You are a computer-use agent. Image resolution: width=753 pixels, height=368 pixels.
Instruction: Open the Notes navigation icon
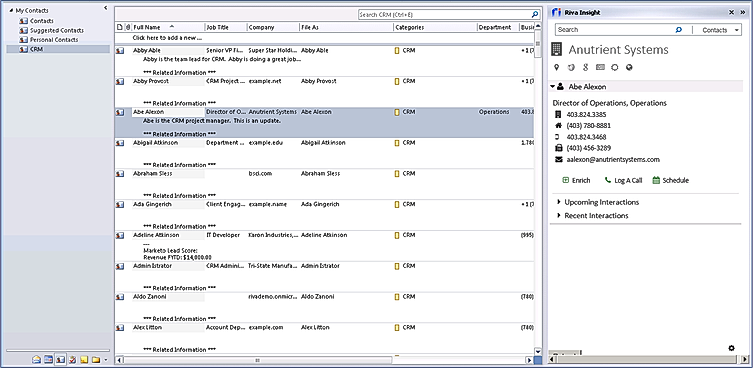pos(84,359)
